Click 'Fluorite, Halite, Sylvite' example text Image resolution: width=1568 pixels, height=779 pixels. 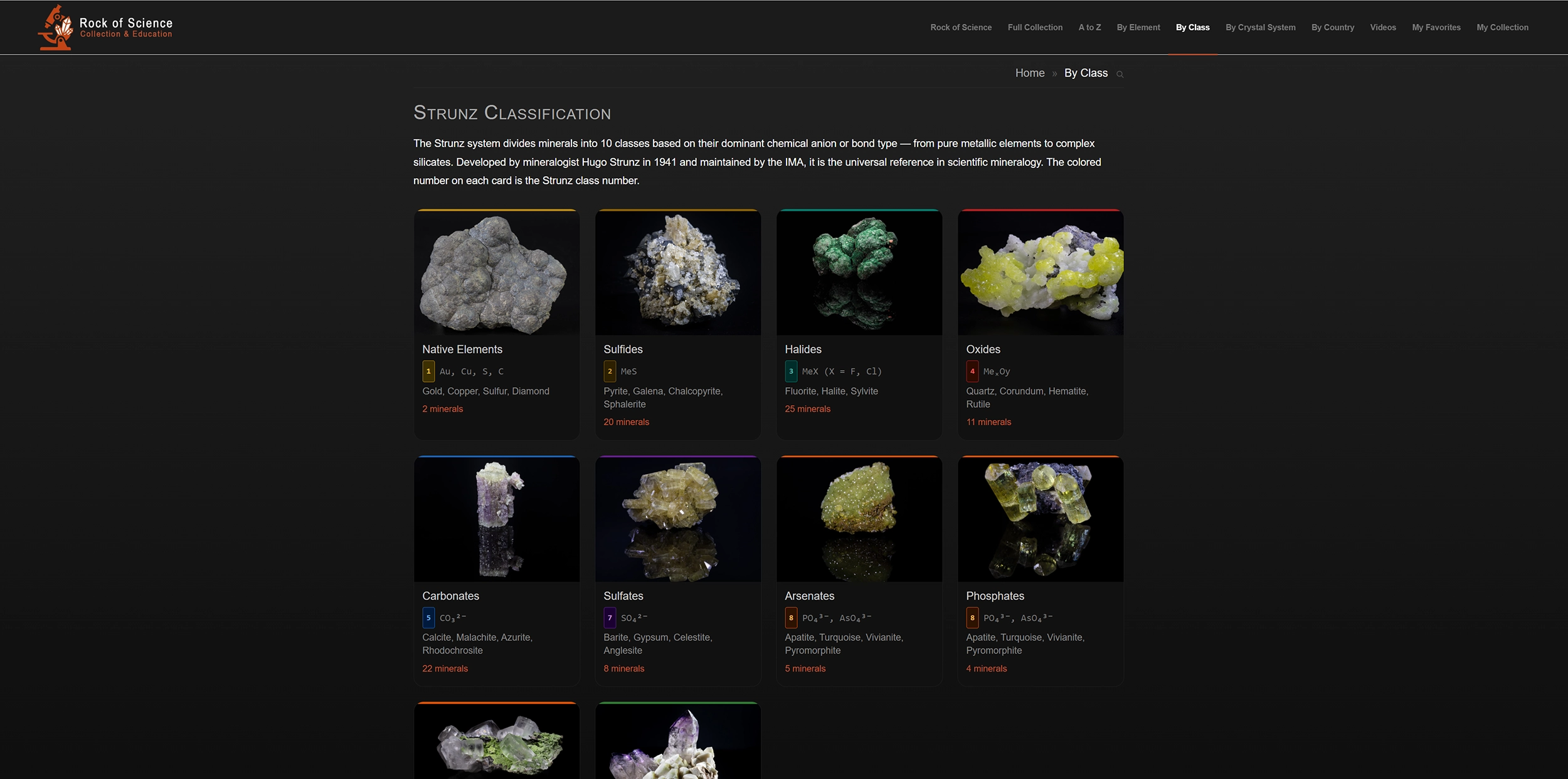pos(831,391)
